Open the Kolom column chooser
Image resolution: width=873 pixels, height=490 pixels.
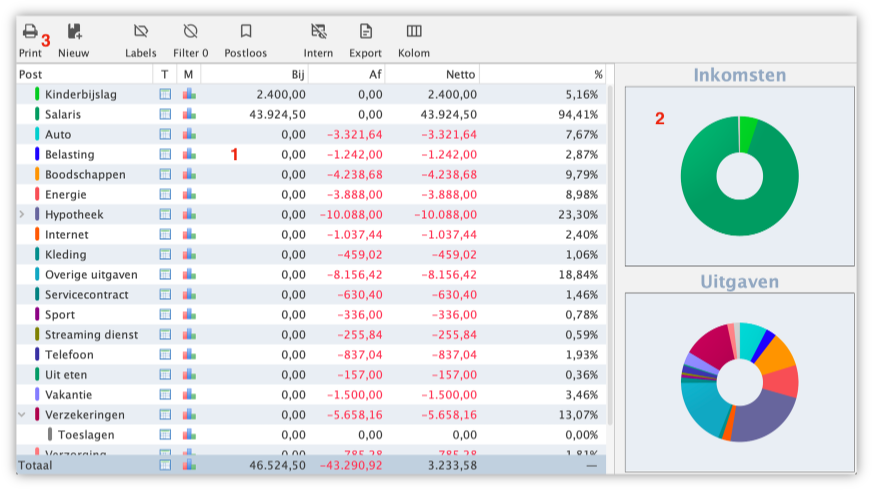pyautogui.click(x=414, y=32)
